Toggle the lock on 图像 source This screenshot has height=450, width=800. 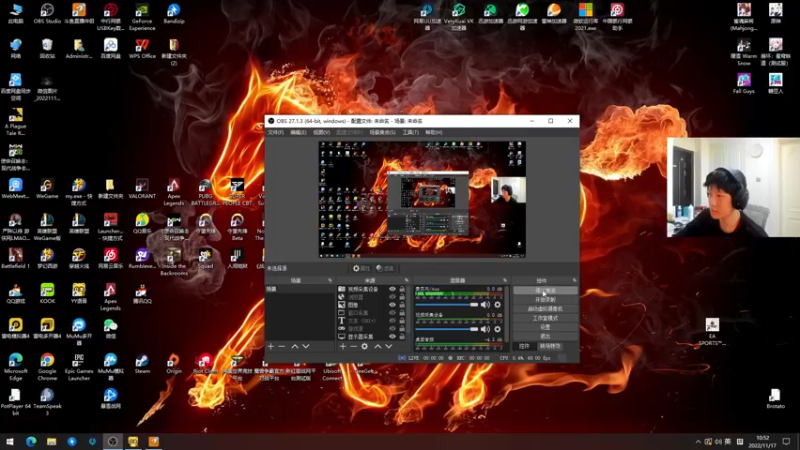[x=402, y=305]
